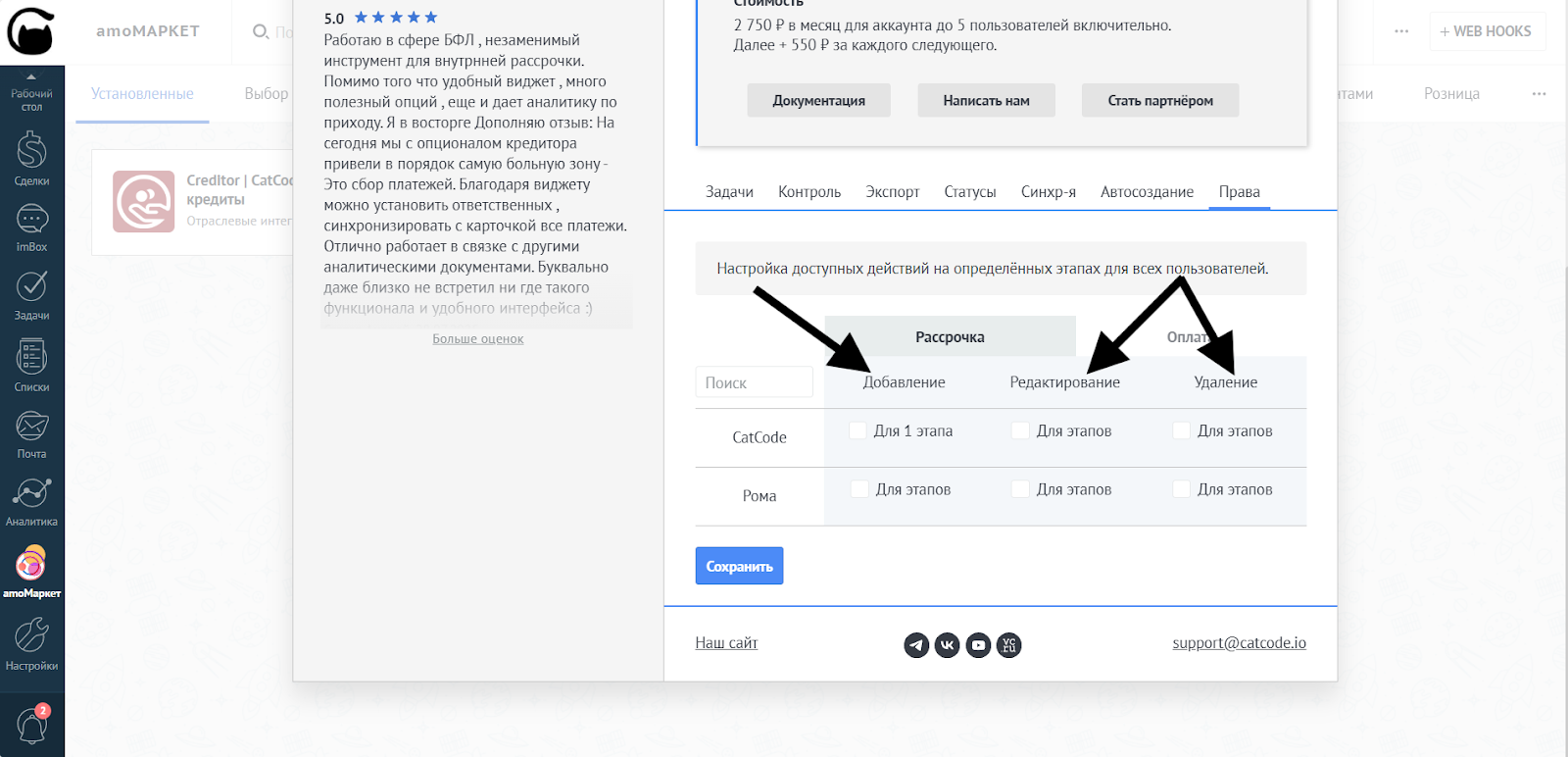The width and height of the screenshot is (1568, 757).
Task: Open the ellipsis menu after Розница tab
Action: [1539, 94]
